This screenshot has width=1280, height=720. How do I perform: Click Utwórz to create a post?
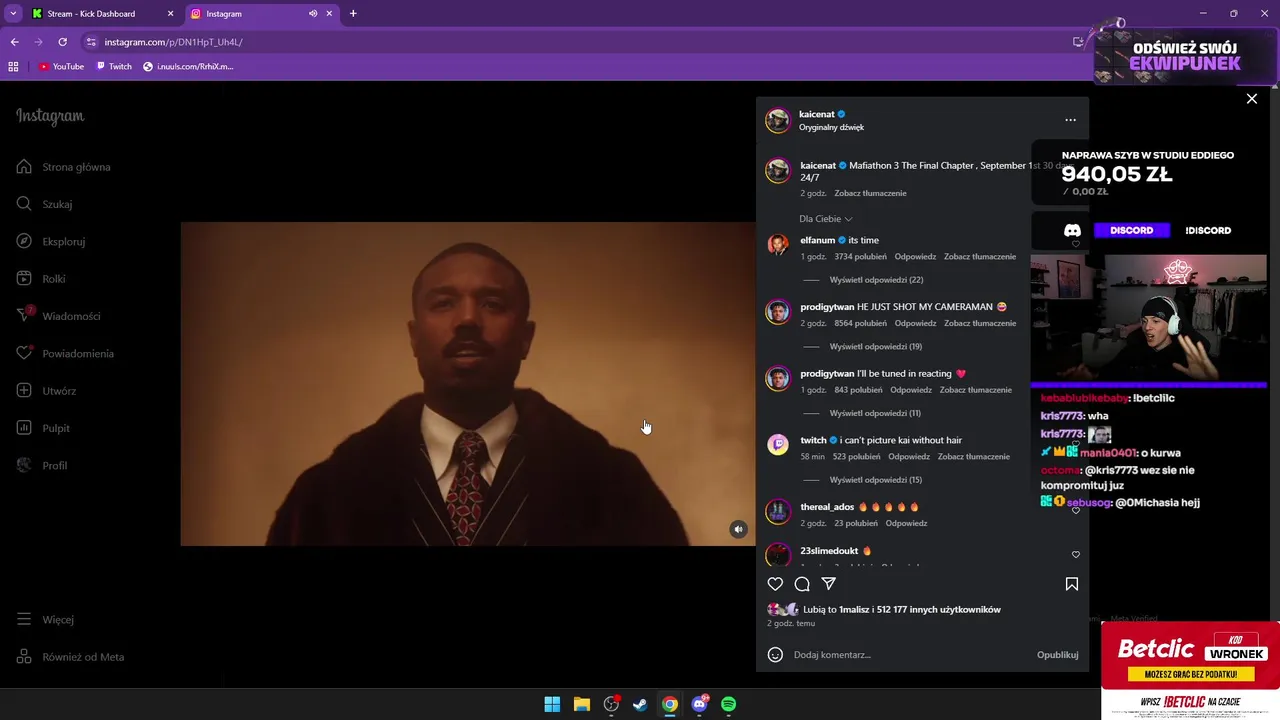(46, 391)
